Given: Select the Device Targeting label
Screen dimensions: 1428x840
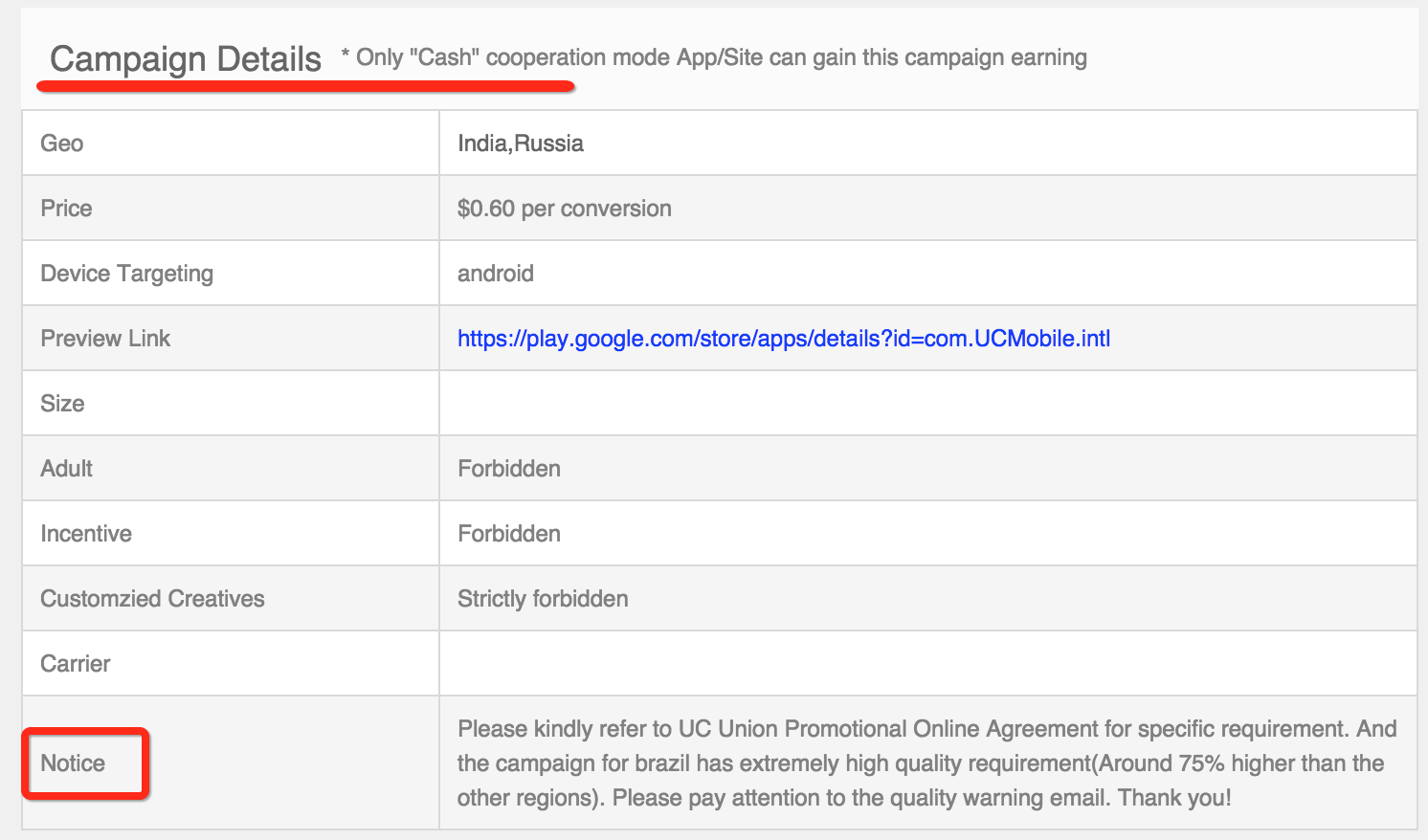Looking at the screenshot, I should (126, 274).
